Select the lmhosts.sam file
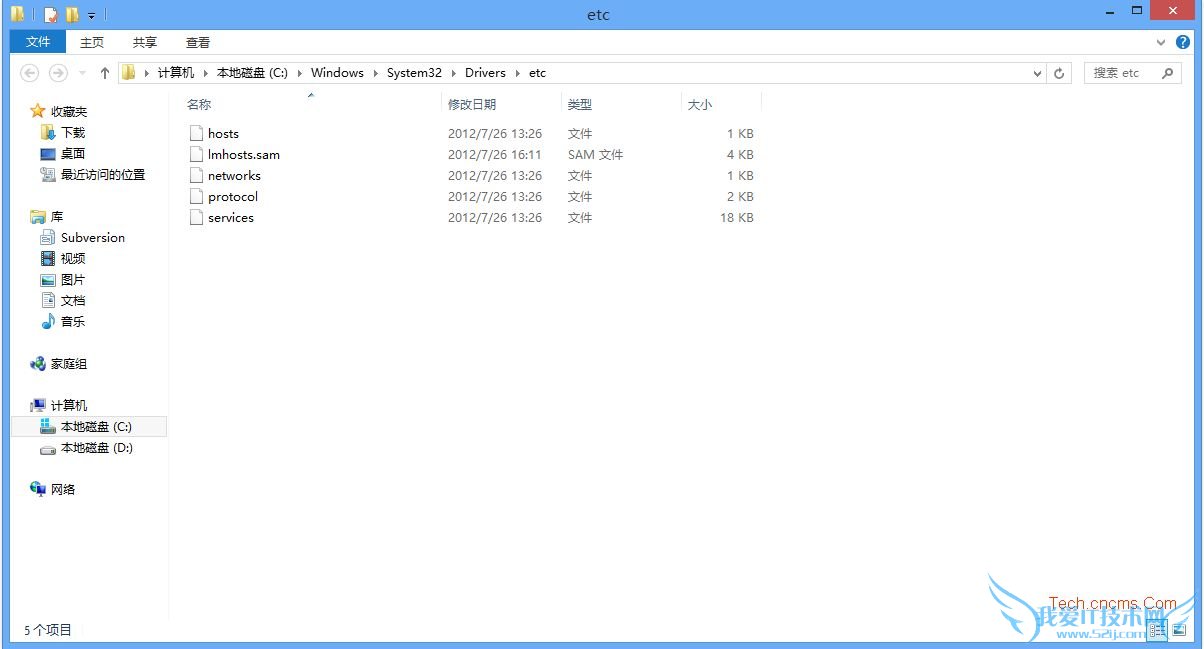This screenshot has height=649, width=1204. [243, 155]
